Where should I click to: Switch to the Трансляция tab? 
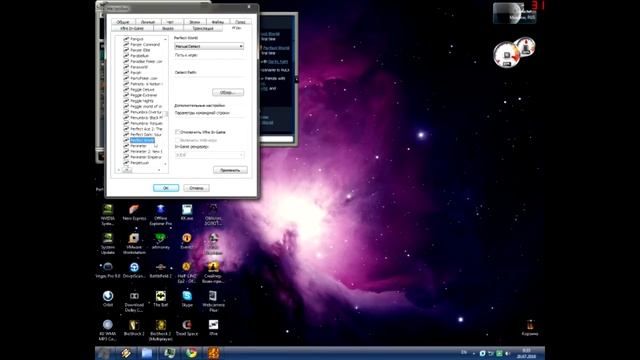pyautogui.click(x=203, y=29)
